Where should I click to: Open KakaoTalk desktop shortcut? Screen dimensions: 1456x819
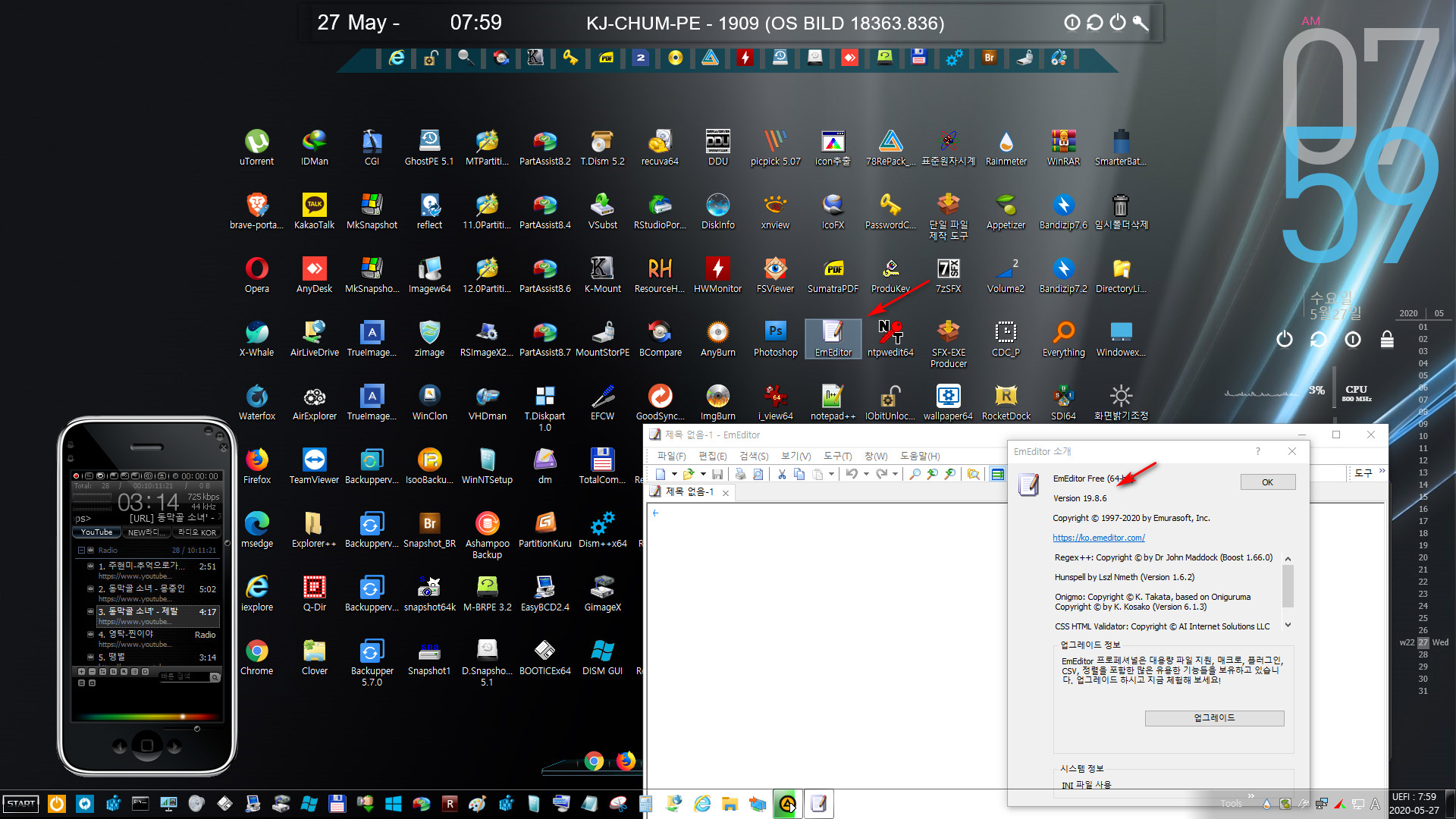(x=315, y=211)
